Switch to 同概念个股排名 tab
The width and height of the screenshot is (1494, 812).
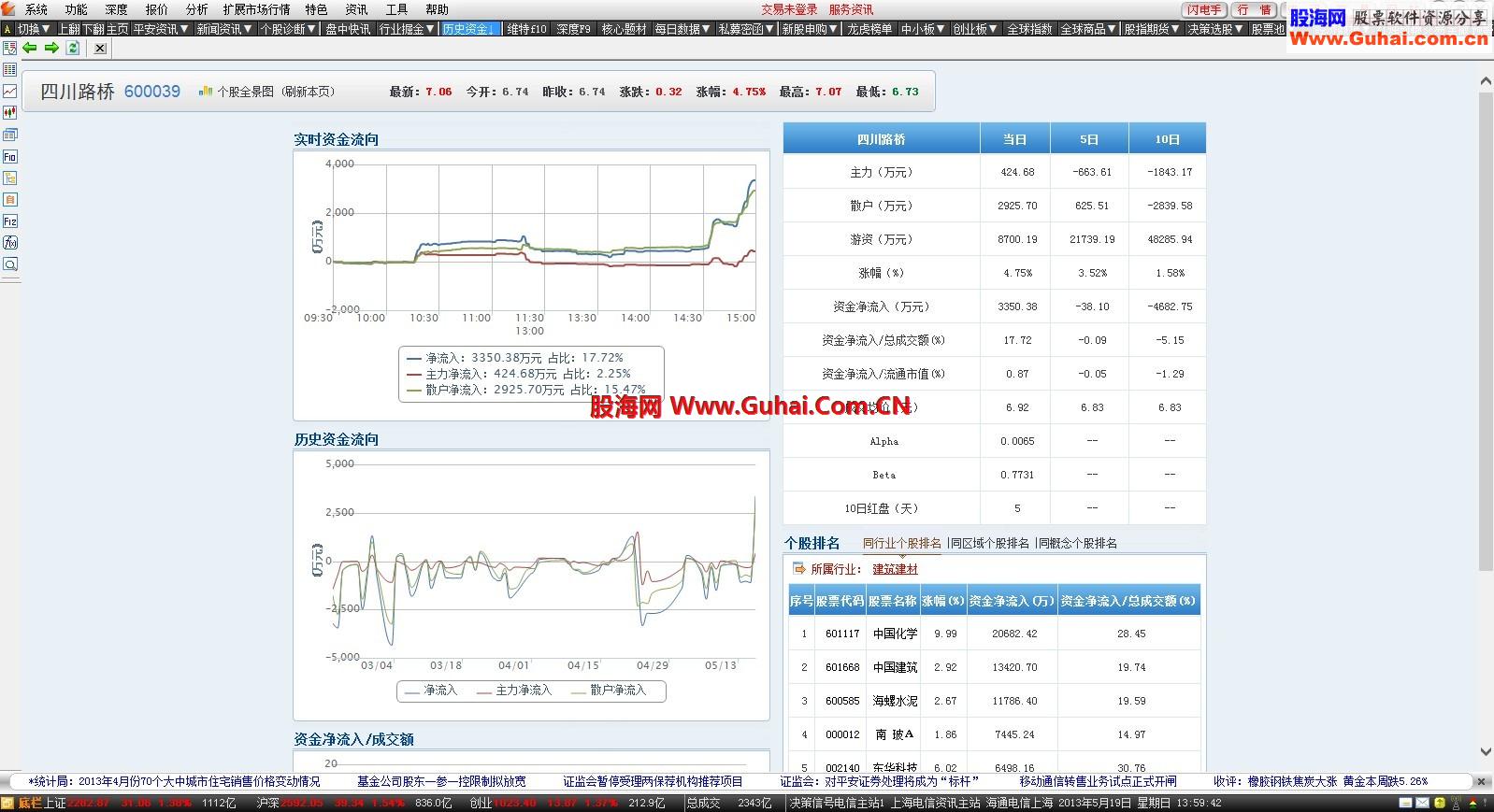tap(1078, 543)
